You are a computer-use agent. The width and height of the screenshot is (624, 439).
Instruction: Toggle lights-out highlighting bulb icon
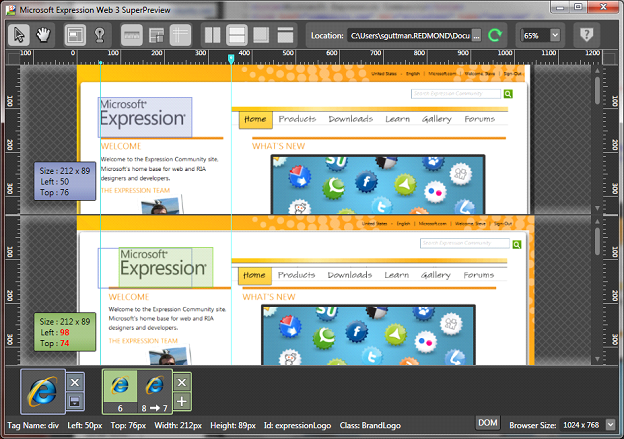click(x=99, y=35)
